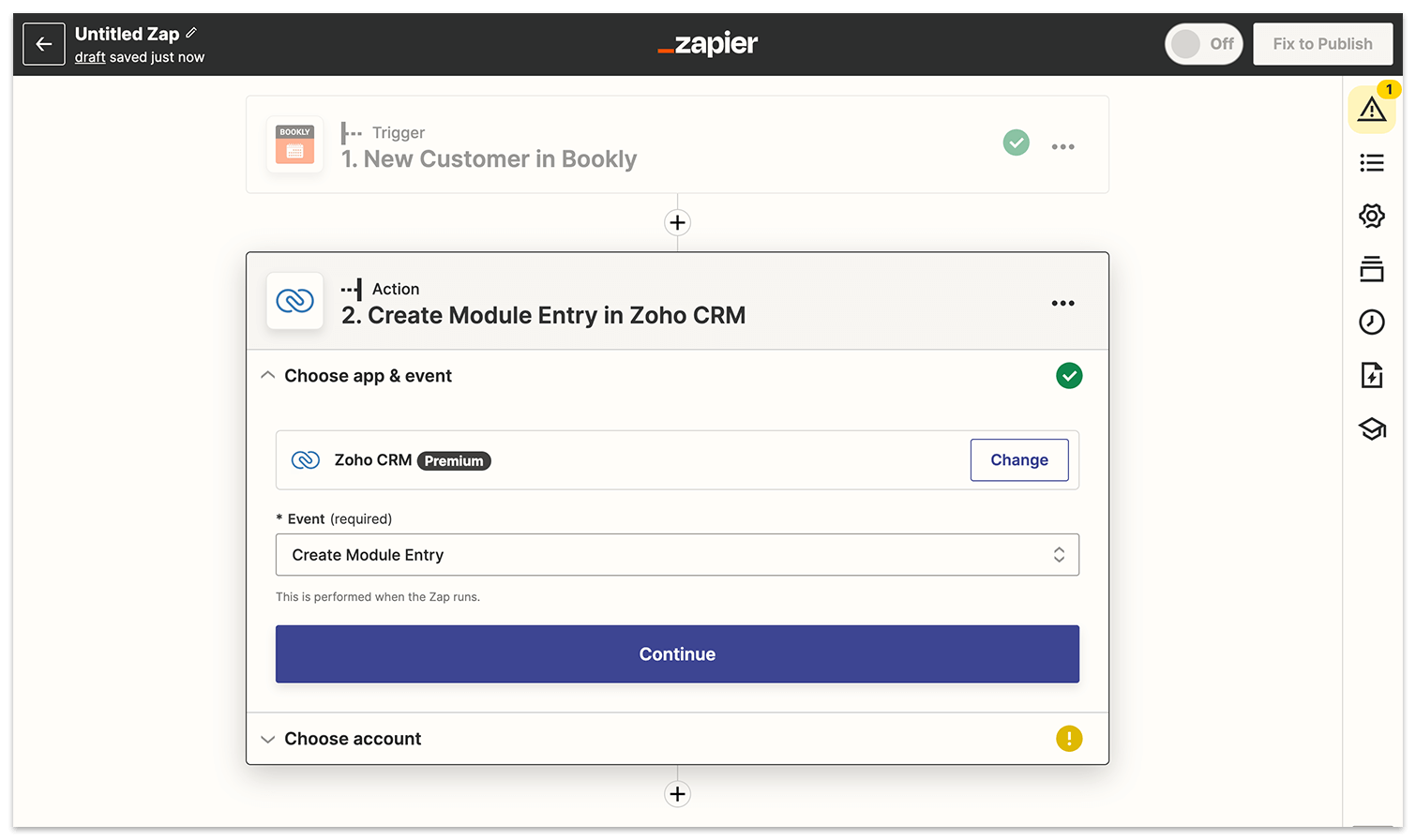The height and width of the screenshot is (840, 1416).
Task: Open Zap history with the clock icon
Action: click(1372, 322)
